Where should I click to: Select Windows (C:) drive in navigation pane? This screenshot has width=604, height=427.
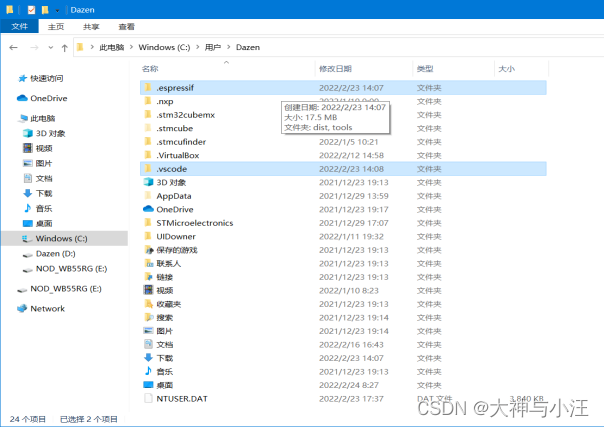(x=65, y=238)
